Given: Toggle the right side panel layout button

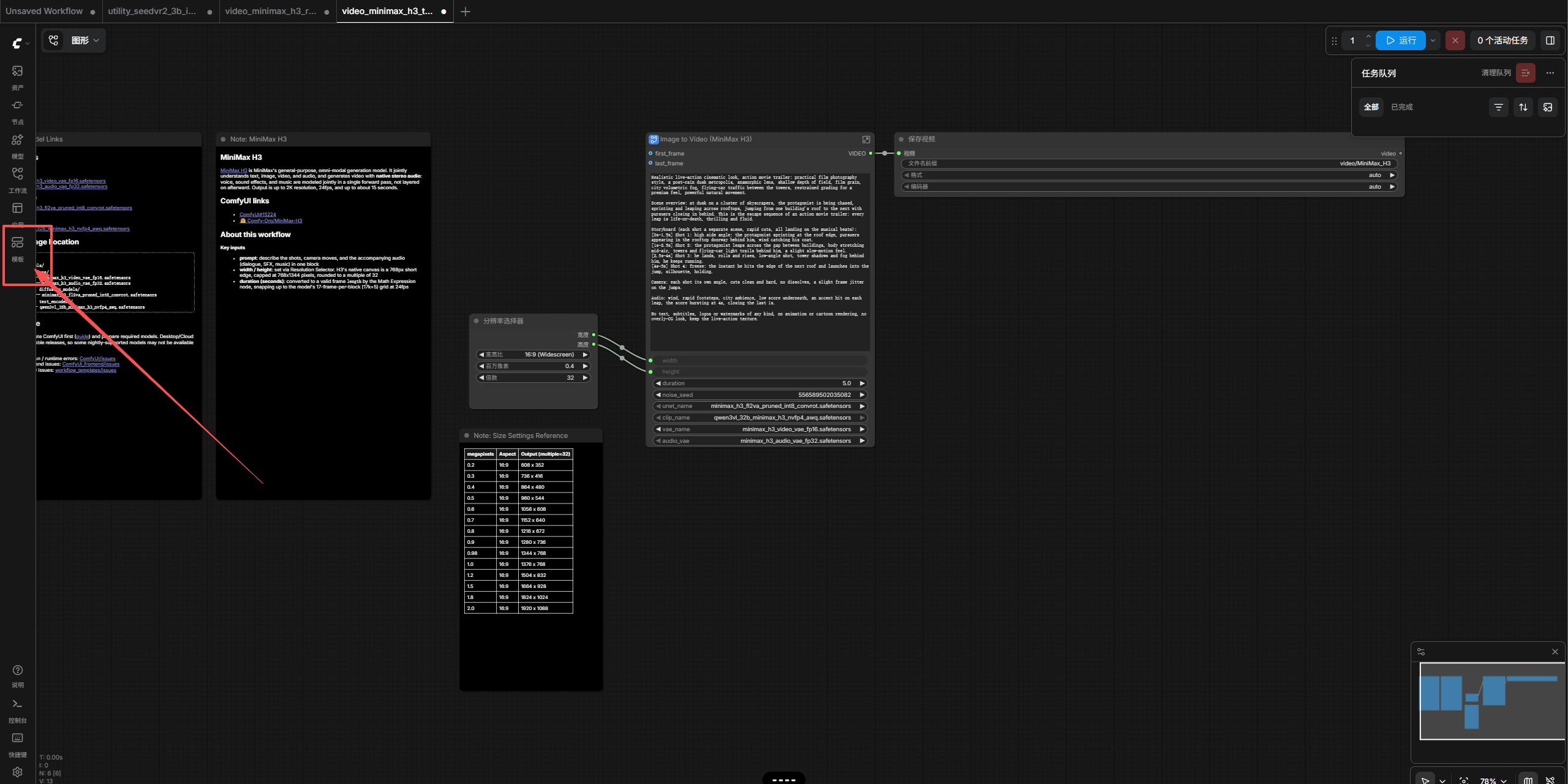Looking at the screenshot, I should point(1550,40).
